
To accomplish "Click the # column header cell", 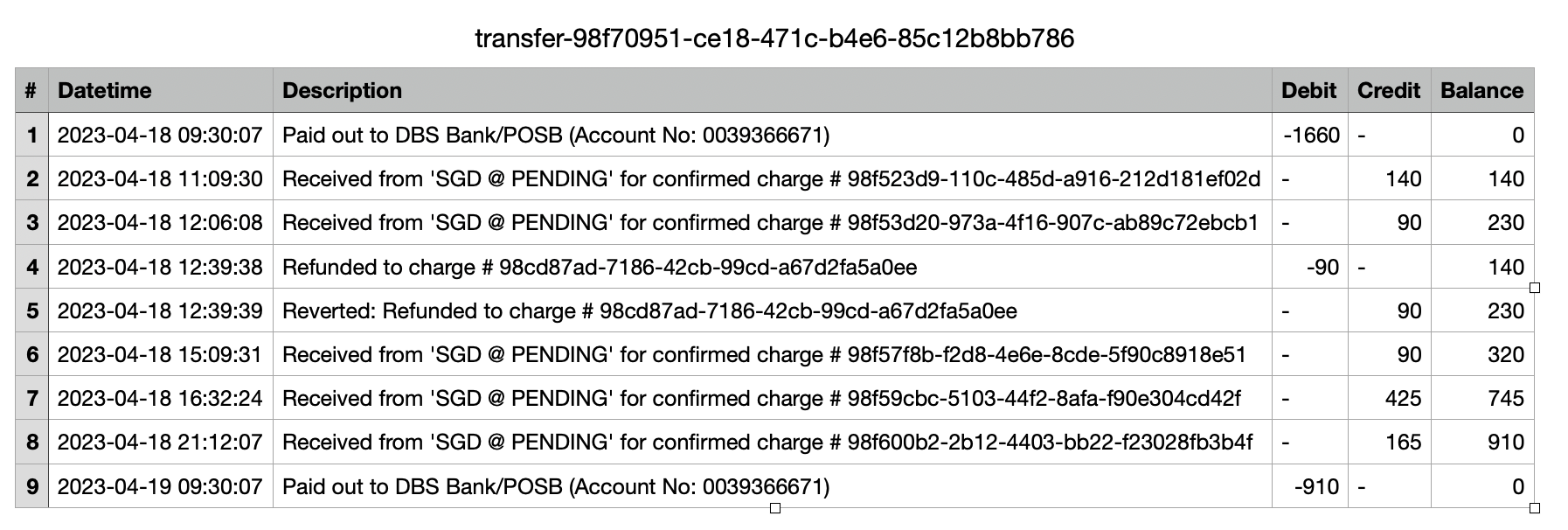I will point(31,90).
